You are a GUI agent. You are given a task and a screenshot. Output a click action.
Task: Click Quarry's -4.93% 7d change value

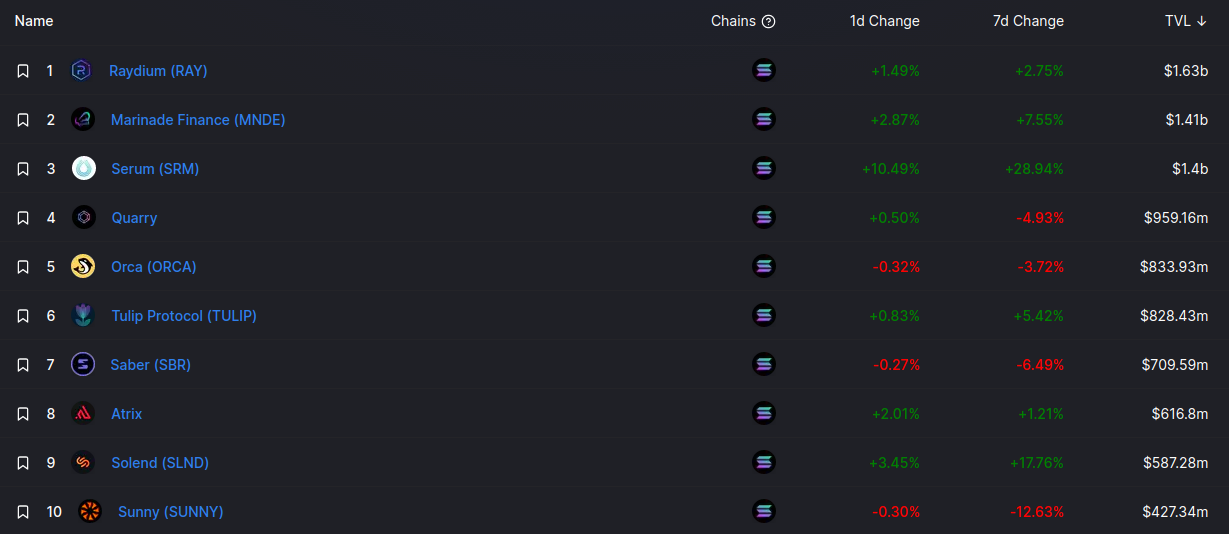coord(1041,218)
